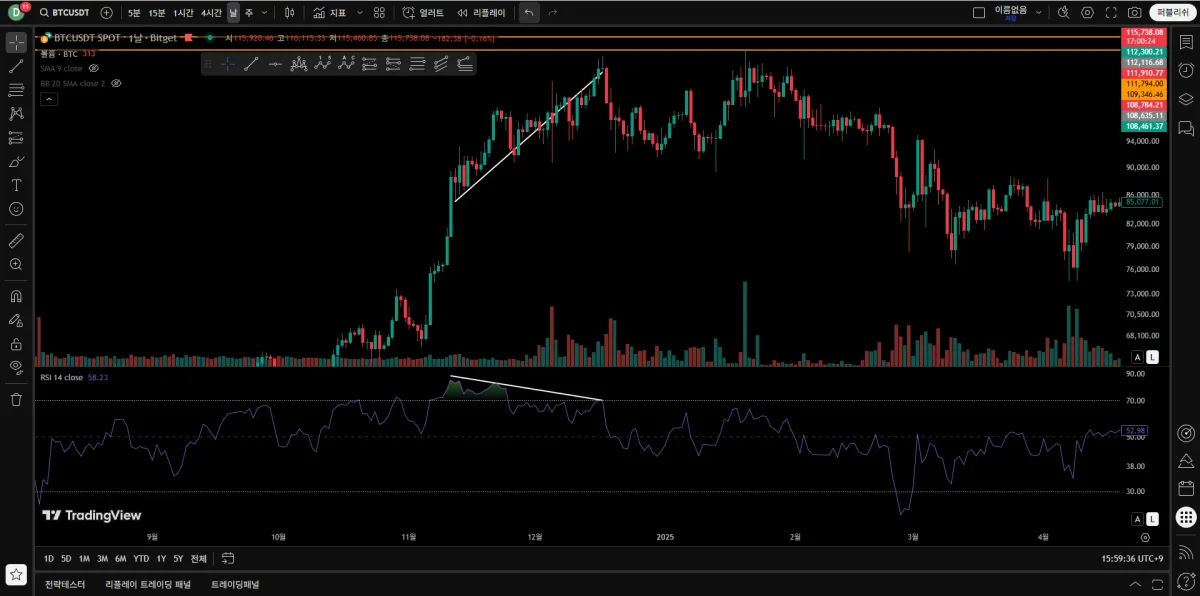The image size is (1200, 596).
Task: Set the date range to 1Y
Action: (161, 558)
